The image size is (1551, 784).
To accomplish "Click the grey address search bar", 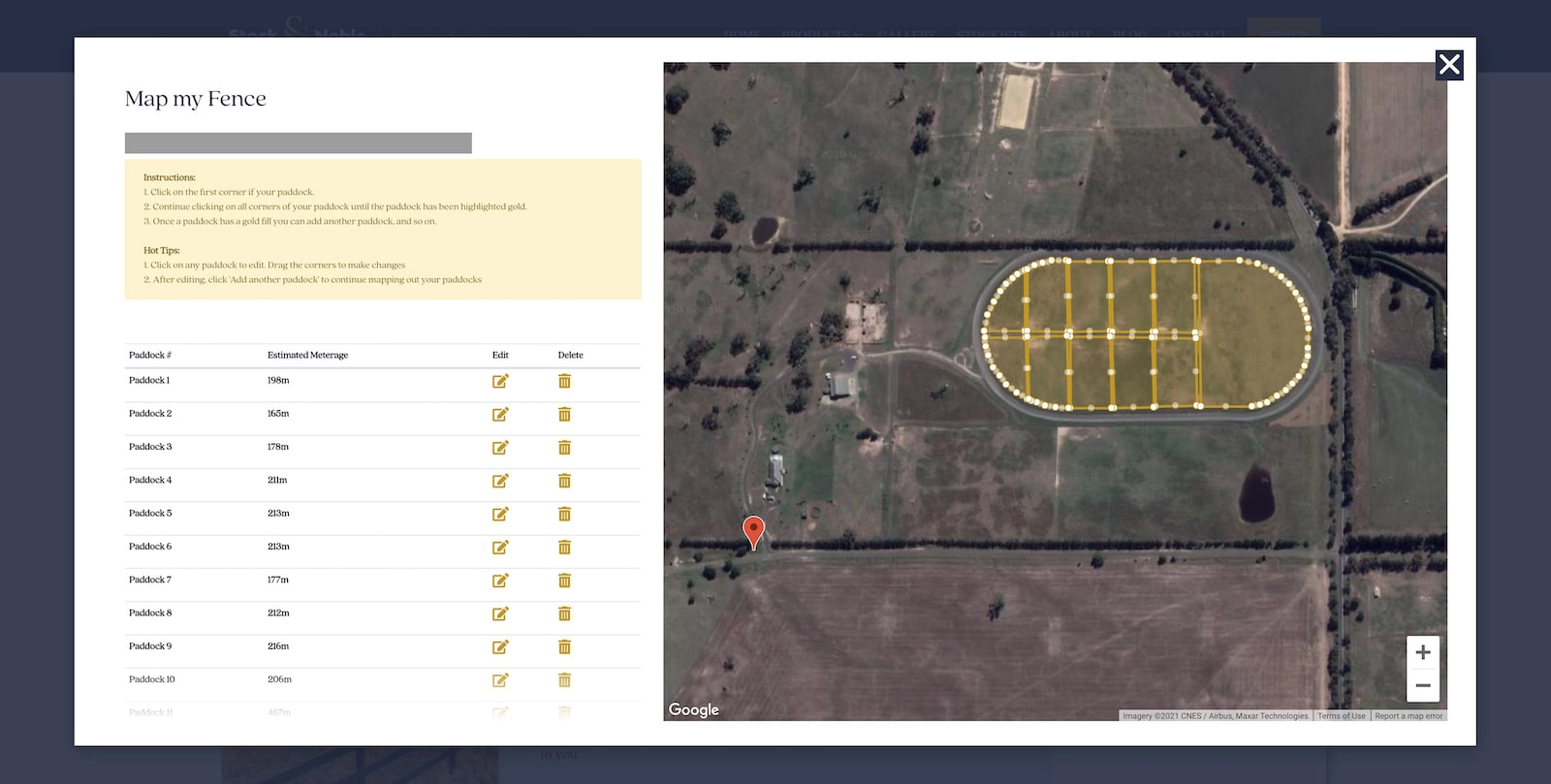I will click(298, 143).
